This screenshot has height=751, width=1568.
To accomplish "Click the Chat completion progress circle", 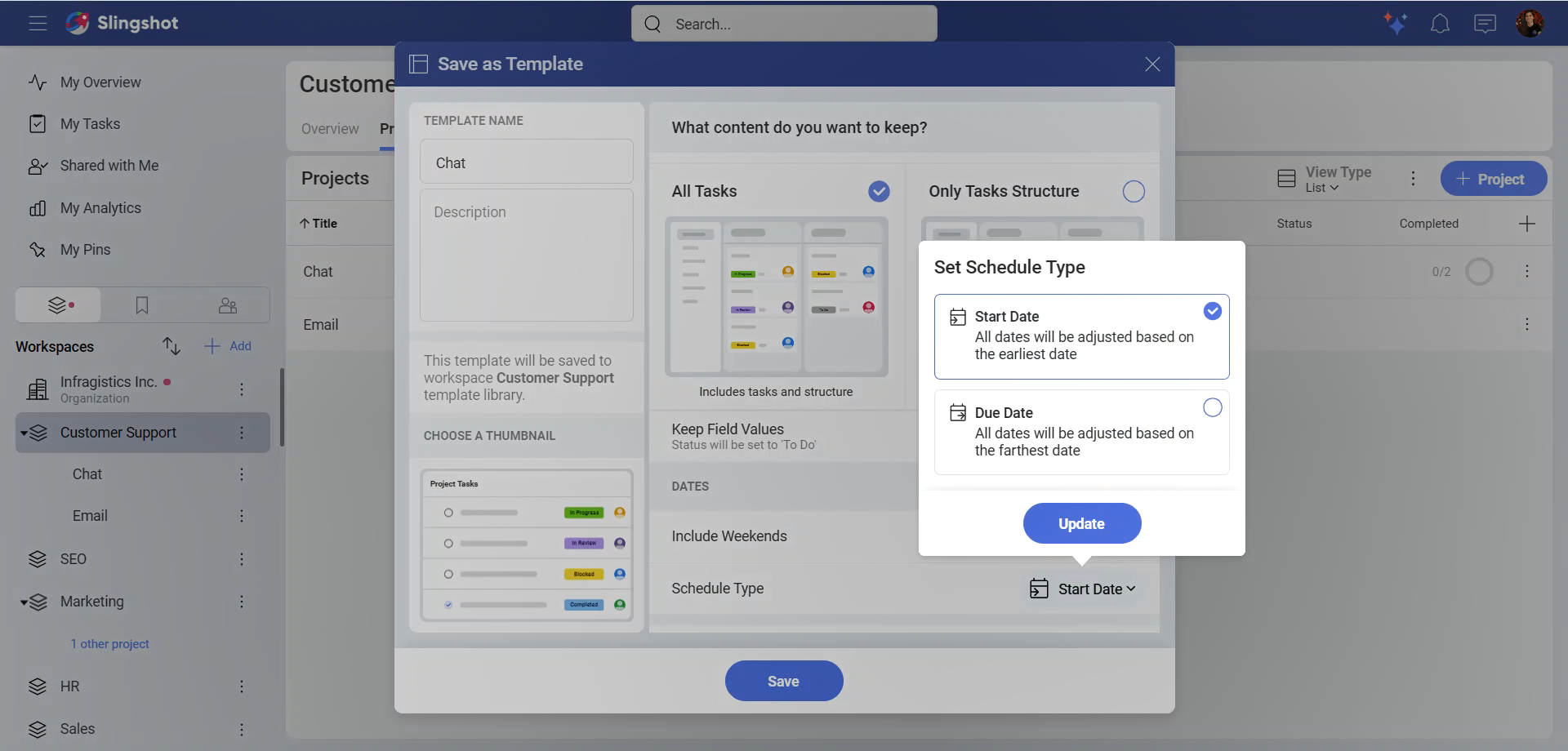I will (1479, 271).
